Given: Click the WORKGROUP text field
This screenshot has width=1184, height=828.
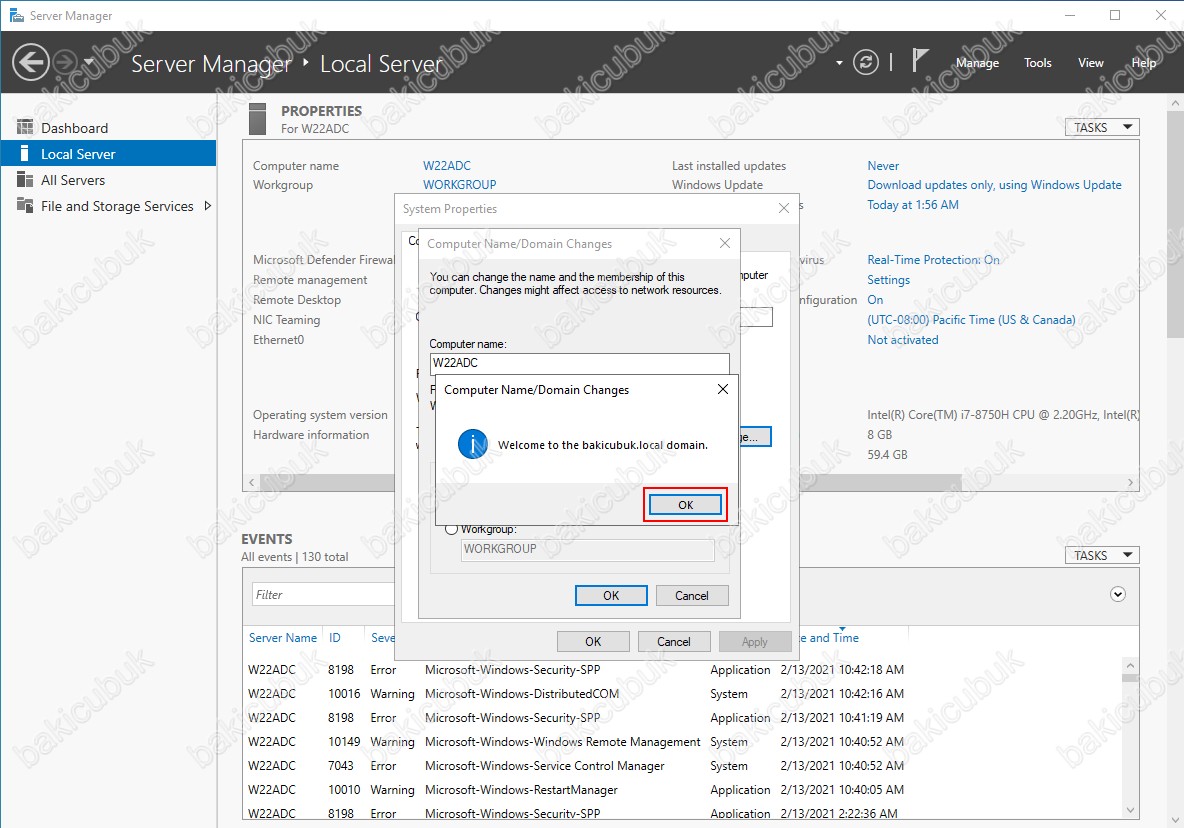Looking at the screenshot, I should [587, 549].
